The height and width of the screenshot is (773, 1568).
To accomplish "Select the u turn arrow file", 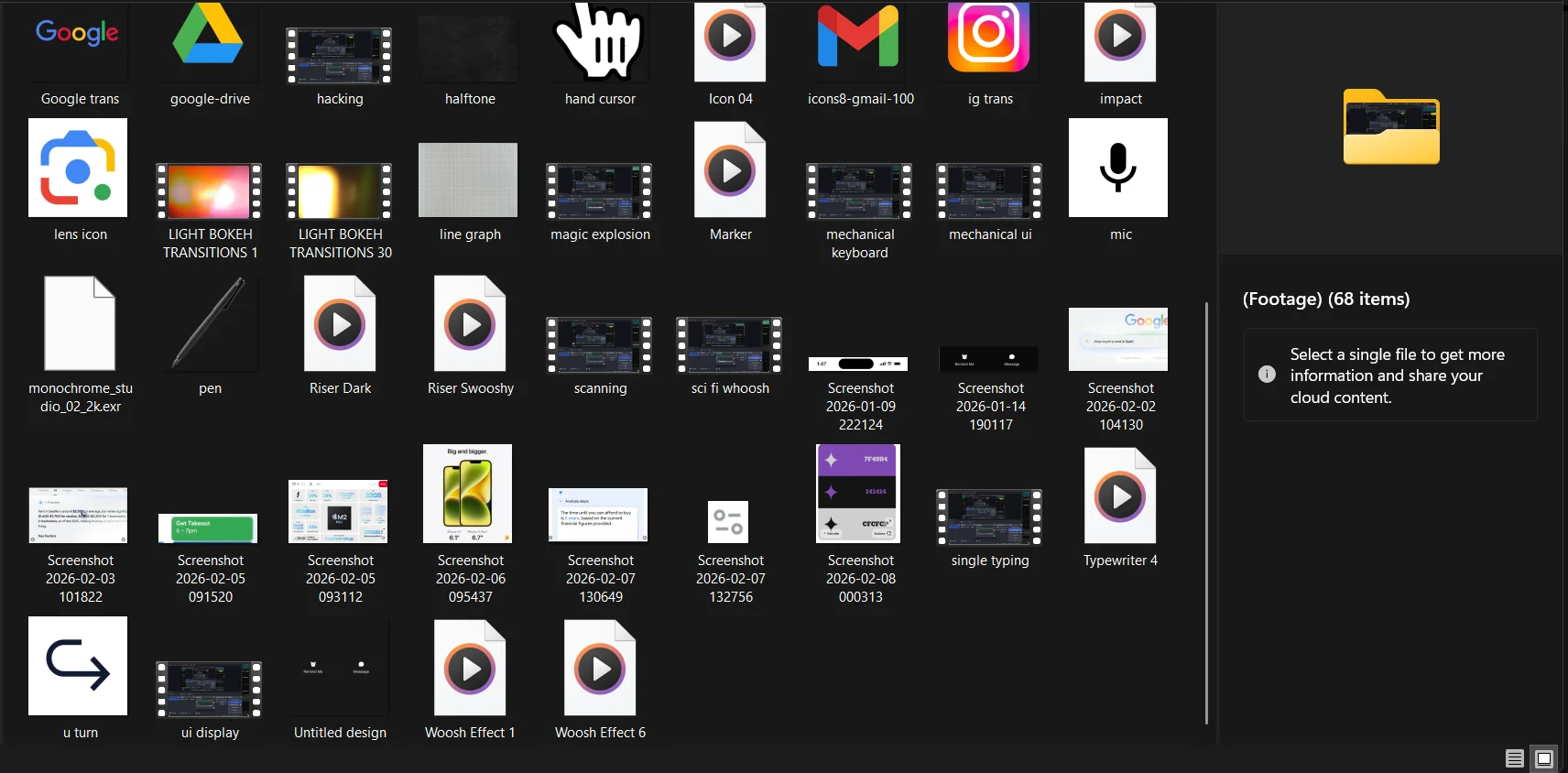I will pos(78,666).
